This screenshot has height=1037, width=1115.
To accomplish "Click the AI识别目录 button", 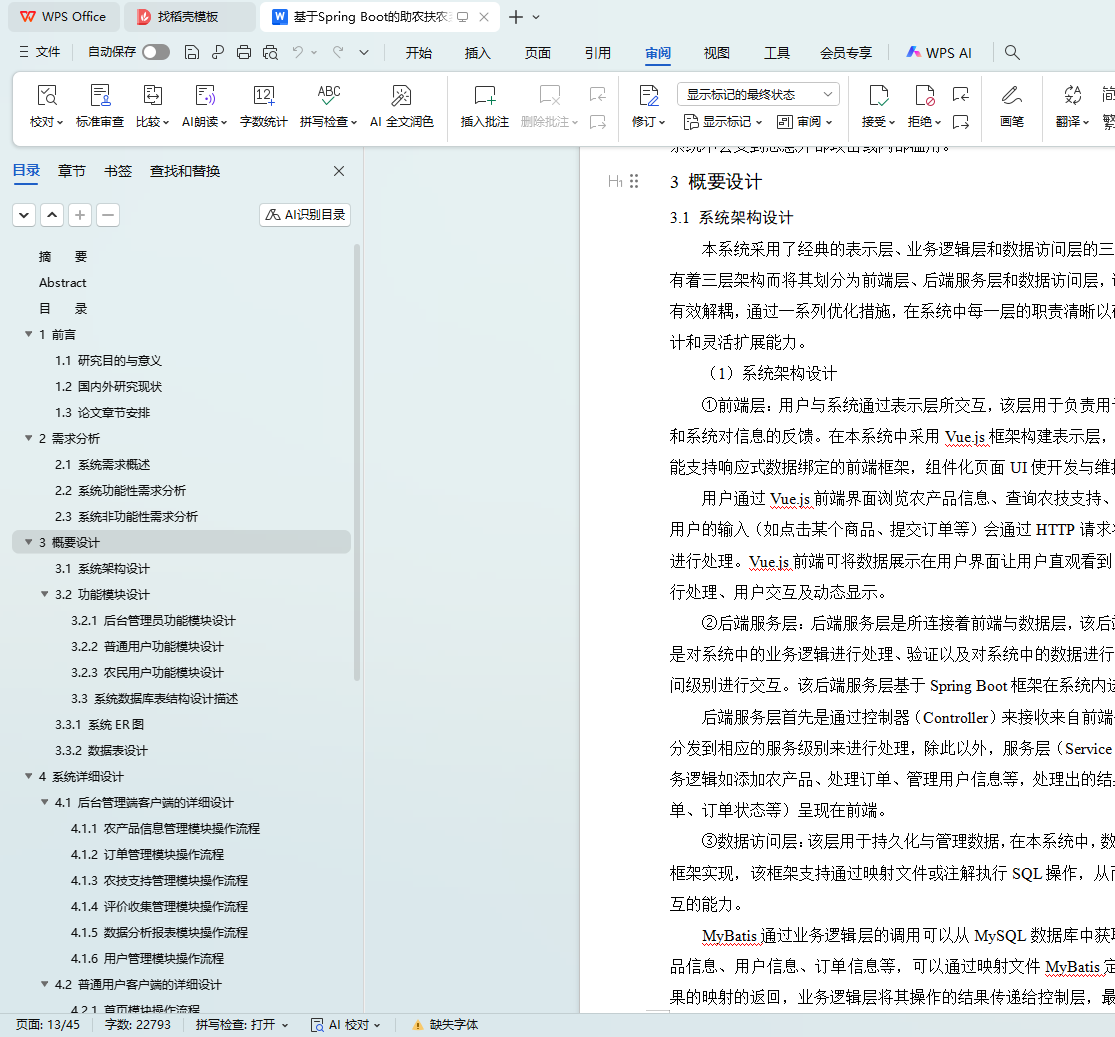I will point(305,215).
